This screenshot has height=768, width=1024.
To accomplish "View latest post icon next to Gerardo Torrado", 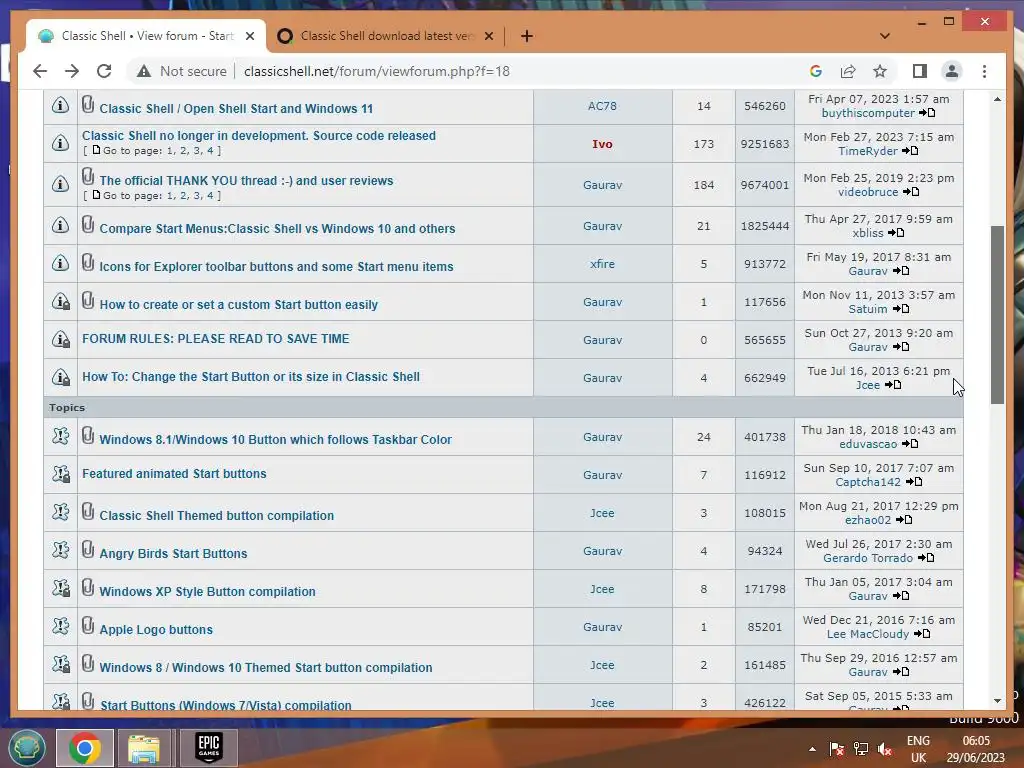I will (925, 558).
